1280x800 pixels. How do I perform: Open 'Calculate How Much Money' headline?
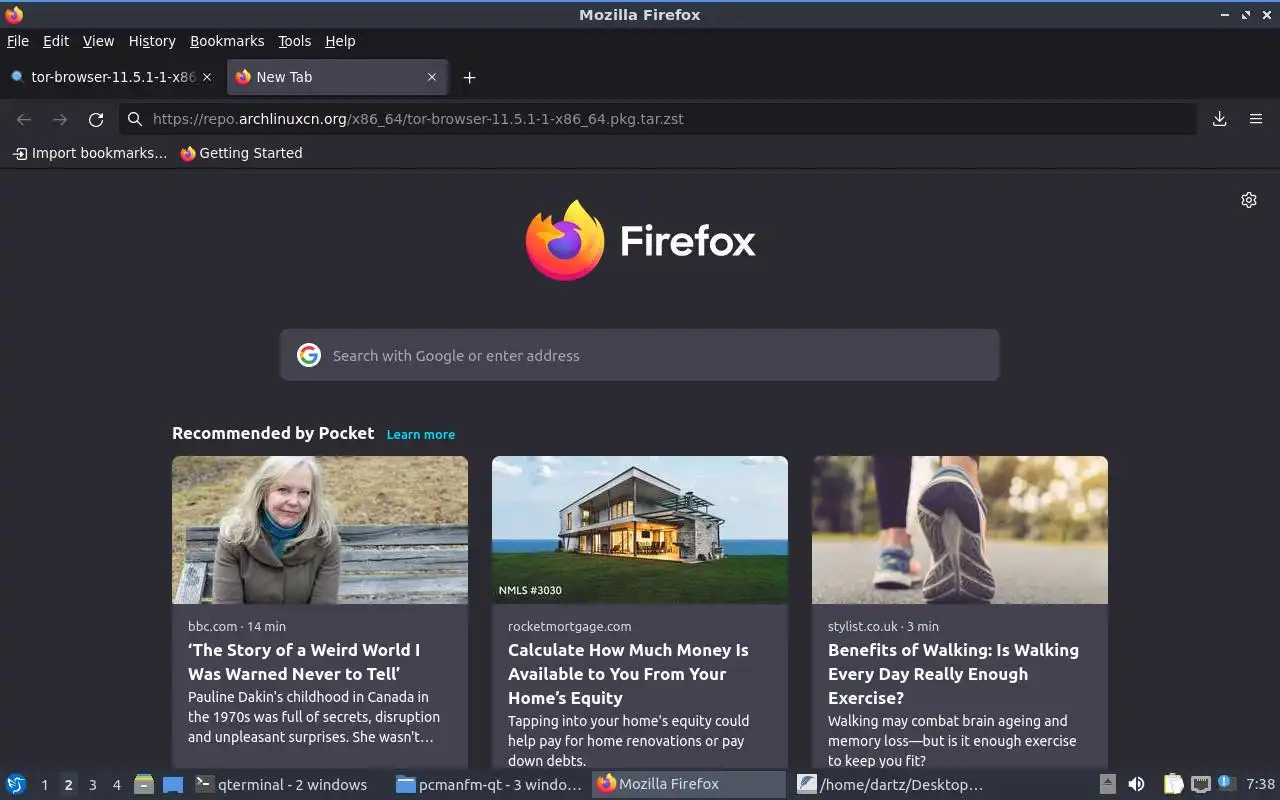click(x=628, y=674)
